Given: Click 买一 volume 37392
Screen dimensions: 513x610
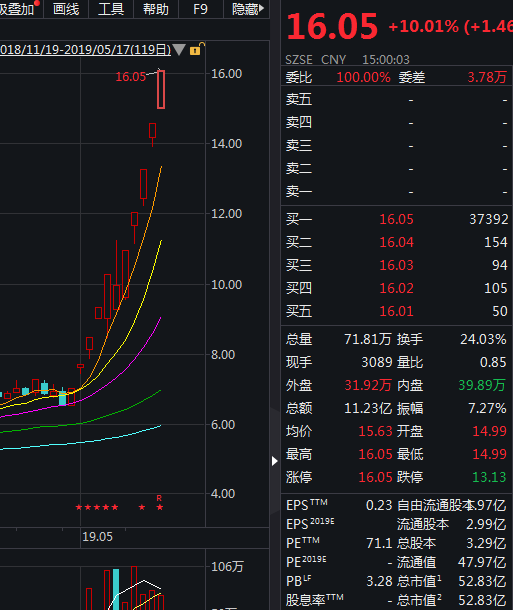Looking at the screenshot, I should (488, 219).
